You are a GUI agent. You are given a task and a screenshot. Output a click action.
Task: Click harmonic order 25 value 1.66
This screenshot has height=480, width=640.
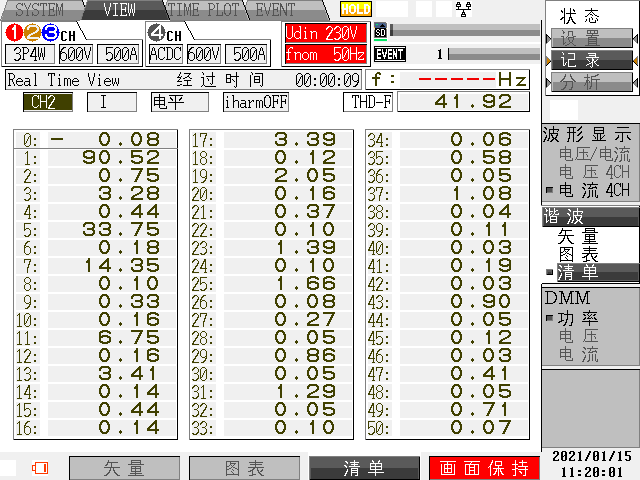(304, 284)
